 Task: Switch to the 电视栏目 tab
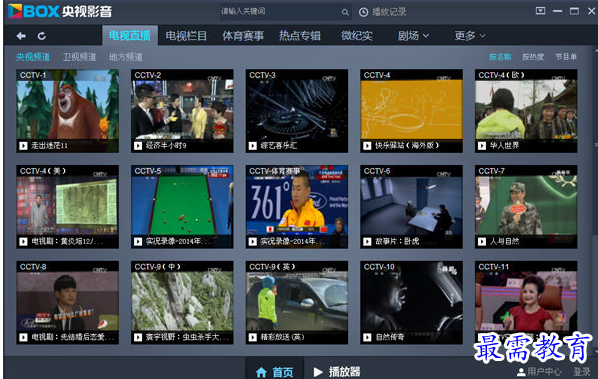(186, 35)
